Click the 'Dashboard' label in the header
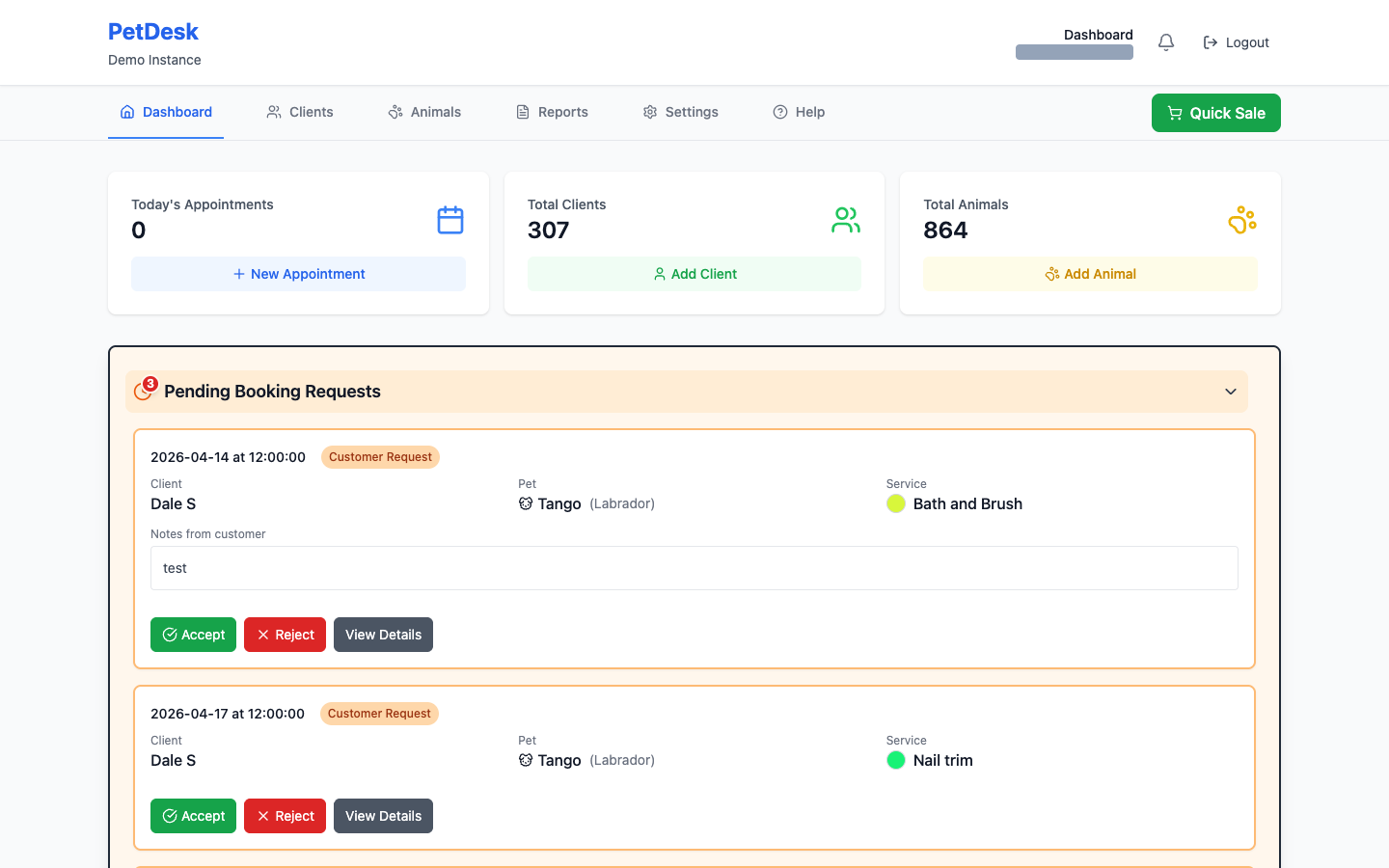1389x868 pixels. pyautogui.click(x=1099, y=35)
